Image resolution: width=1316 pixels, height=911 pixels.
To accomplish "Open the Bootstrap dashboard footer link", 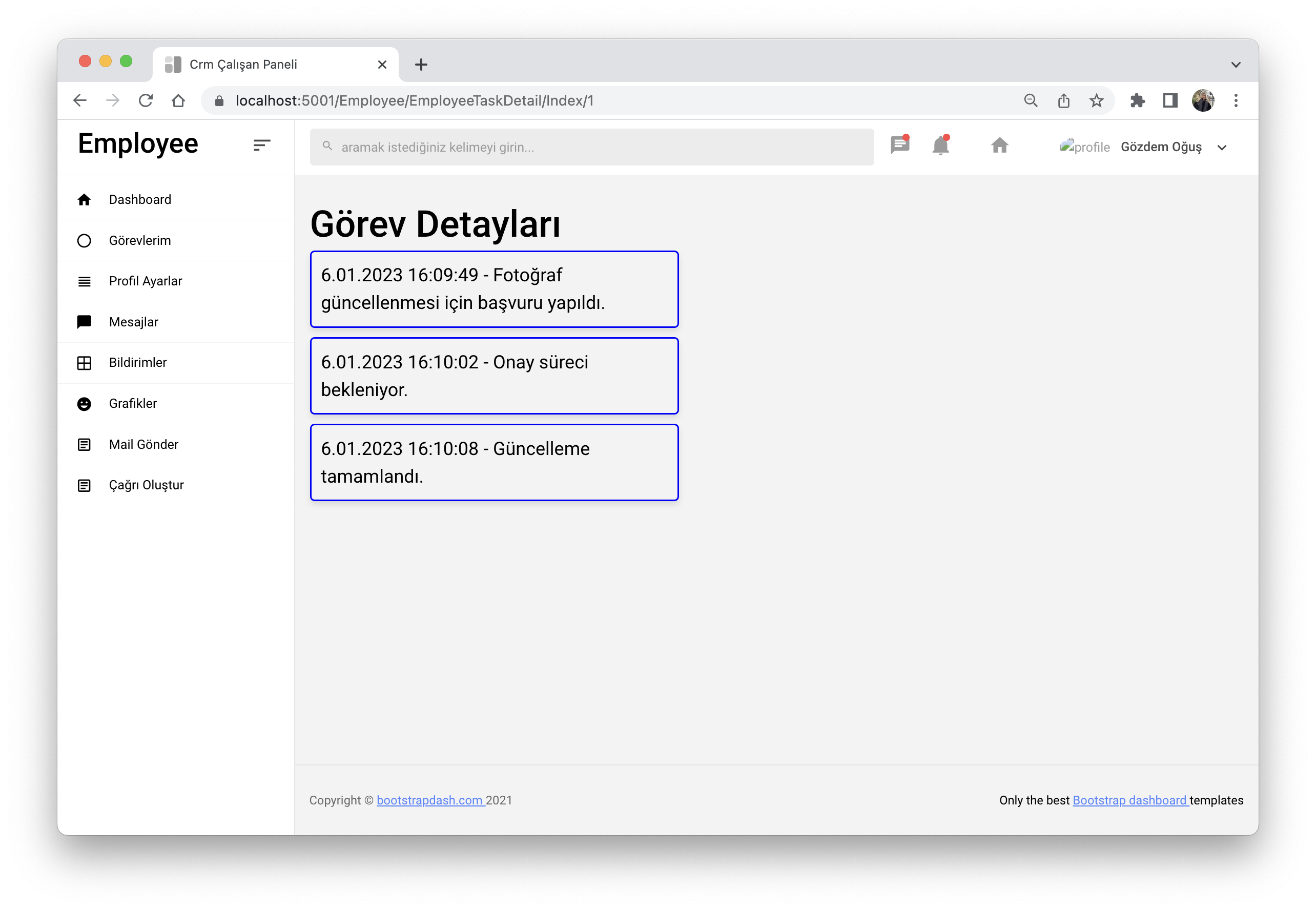I will 1130,800.
